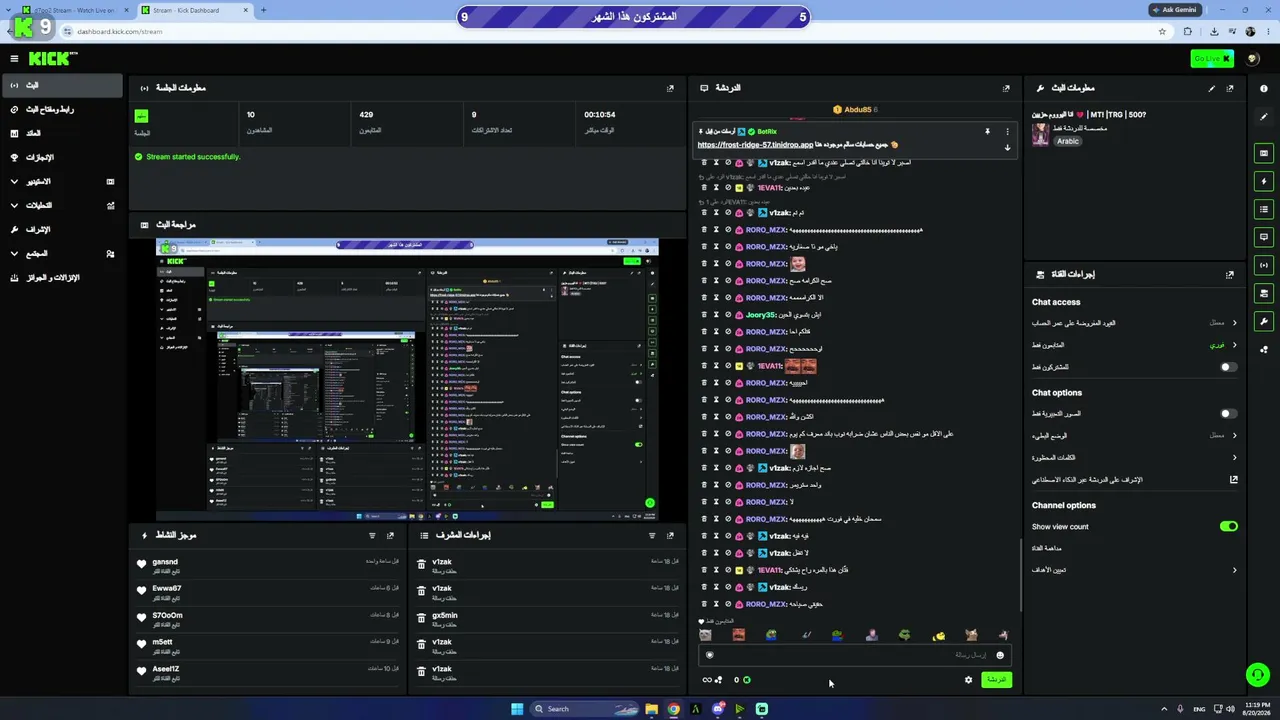The width and height of the screenshot is (1280, 720).
Task: Open العائد (revenue) in the sidebar
Action: point(62,134)
